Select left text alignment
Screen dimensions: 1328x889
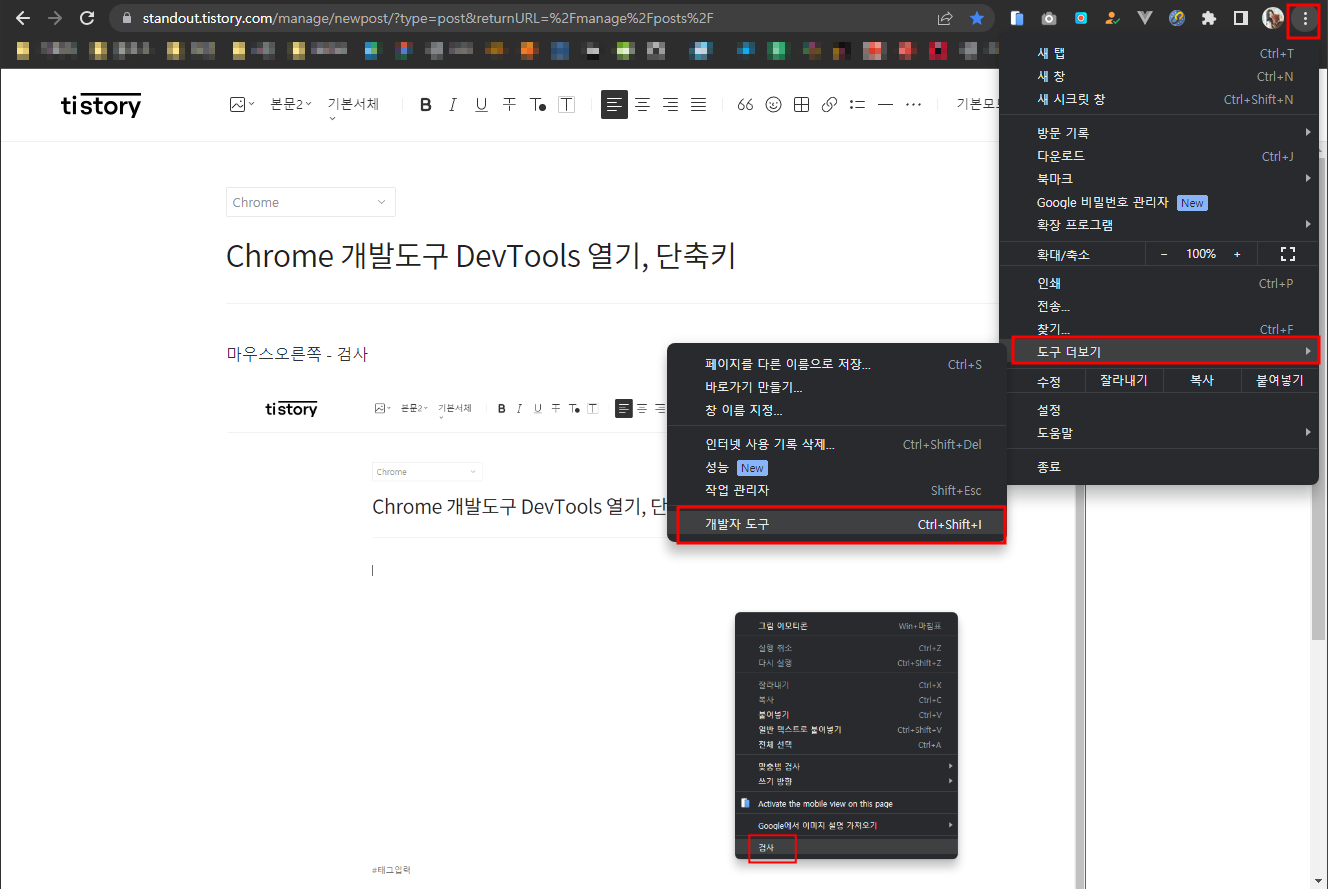pyautogui.click(x=614, y=104)
